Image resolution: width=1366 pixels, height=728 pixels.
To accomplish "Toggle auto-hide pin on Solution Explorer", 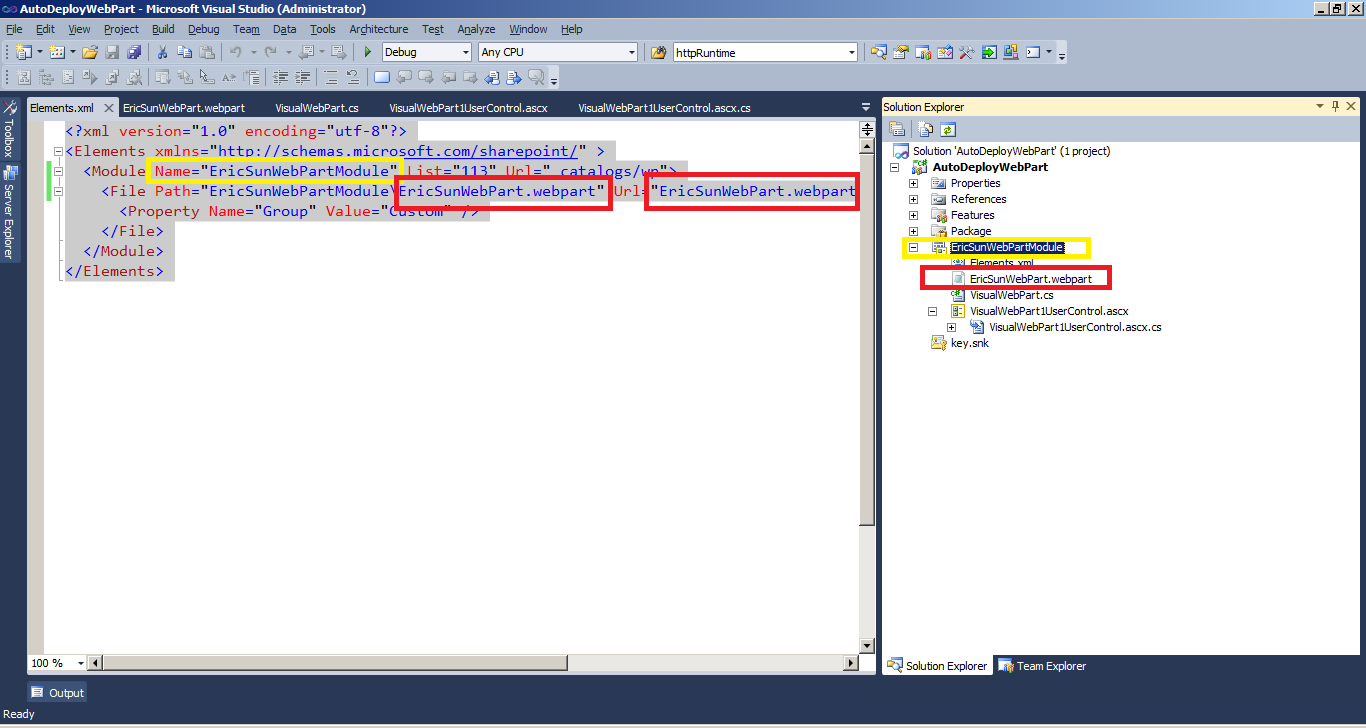I will (1334, 106).
